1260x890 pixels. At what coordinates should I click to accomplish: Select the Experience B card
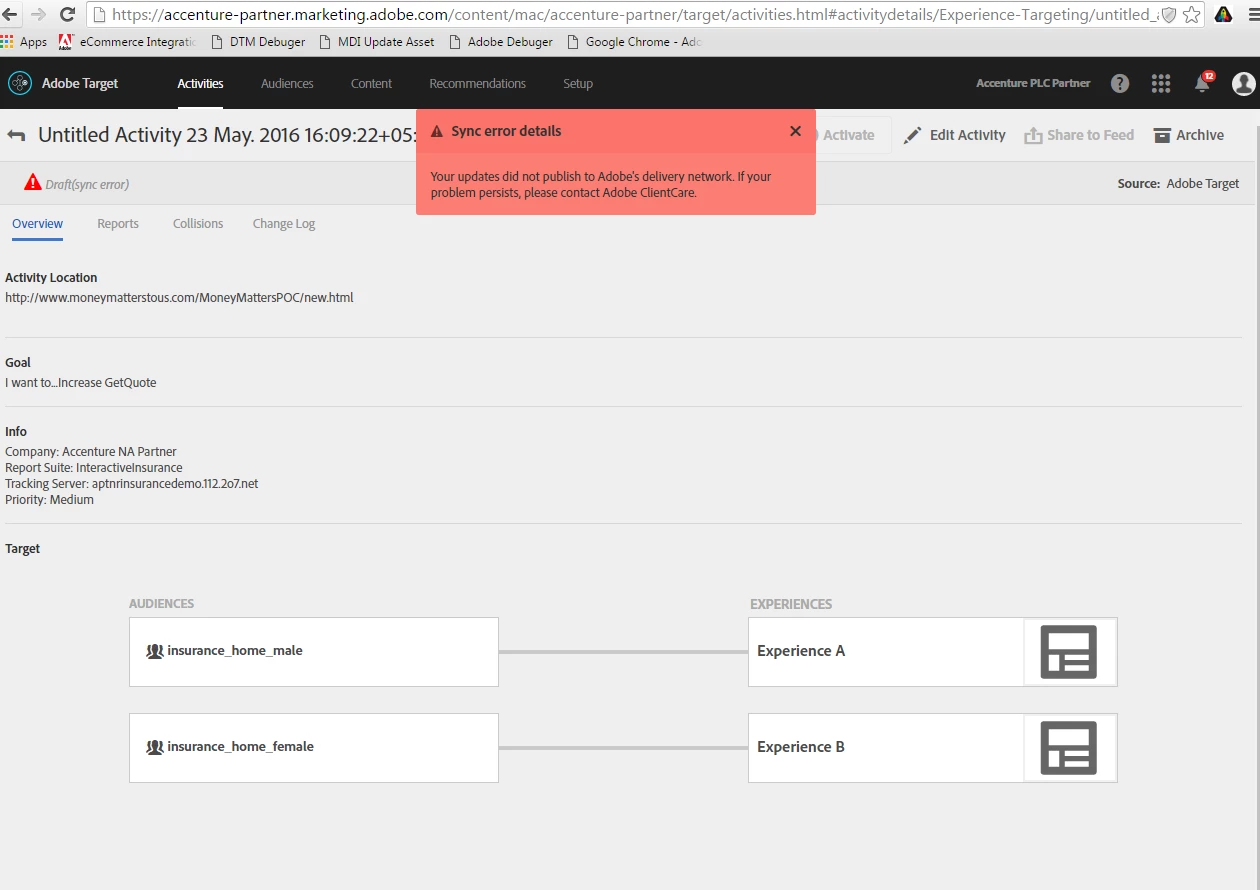point(932,748)
